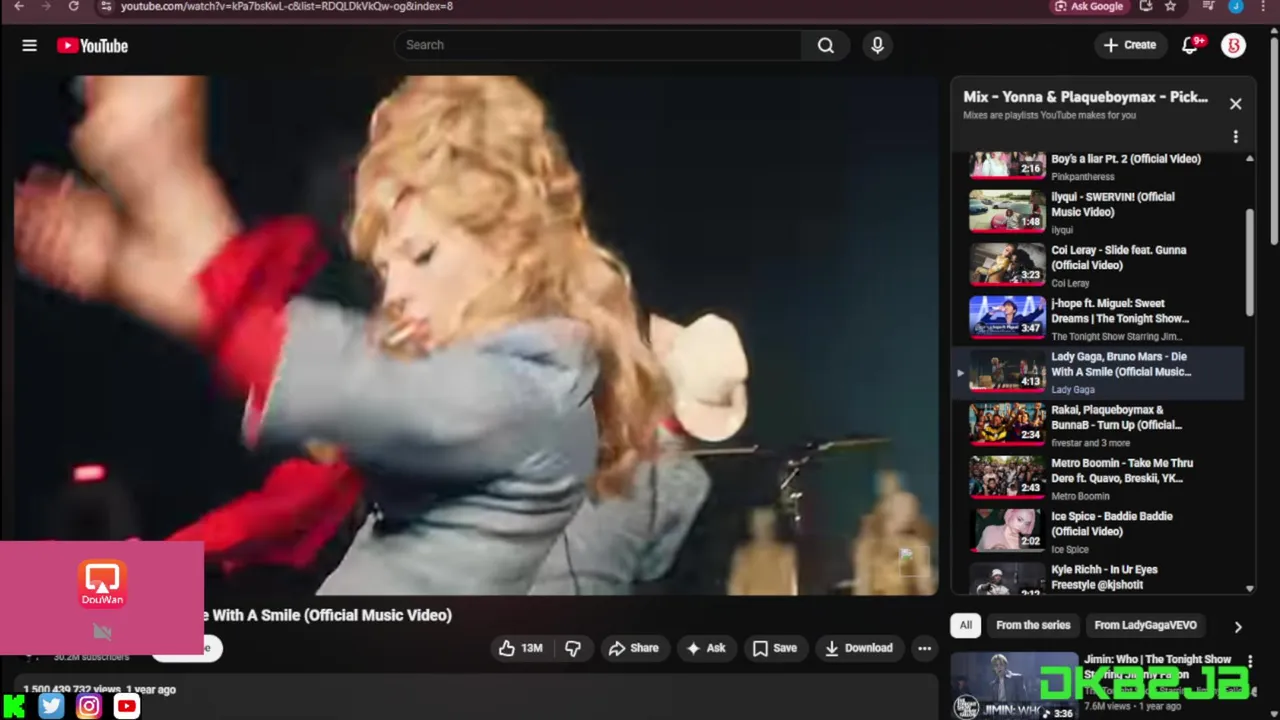1280x720 pixels.
Task: Open the site info icon in the address bar
Action: point(106,6)
